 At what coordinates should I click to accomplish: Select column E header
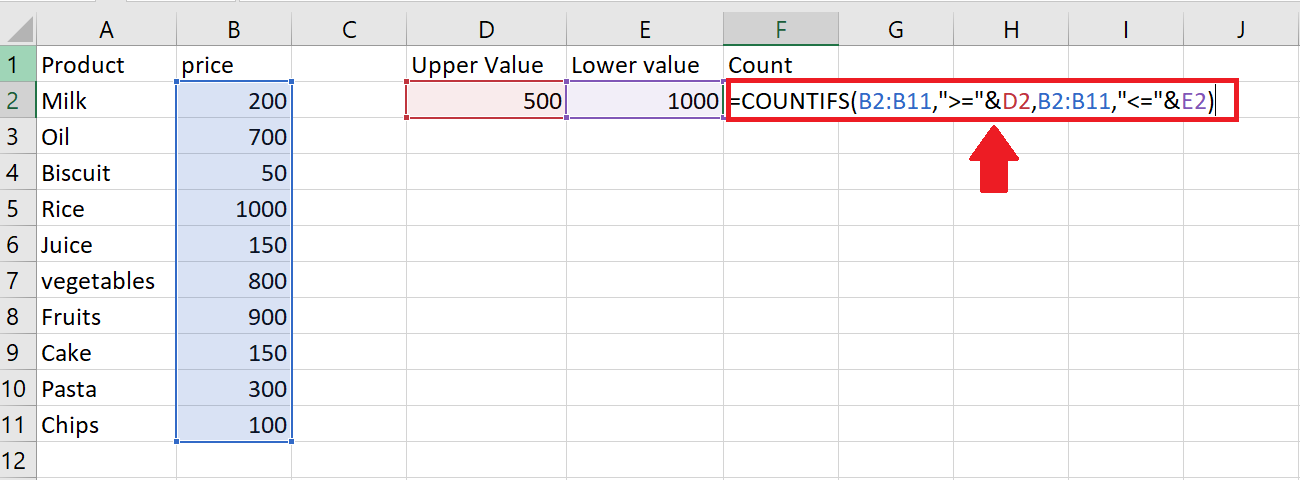pyautogui.click(x=645, y=30)
